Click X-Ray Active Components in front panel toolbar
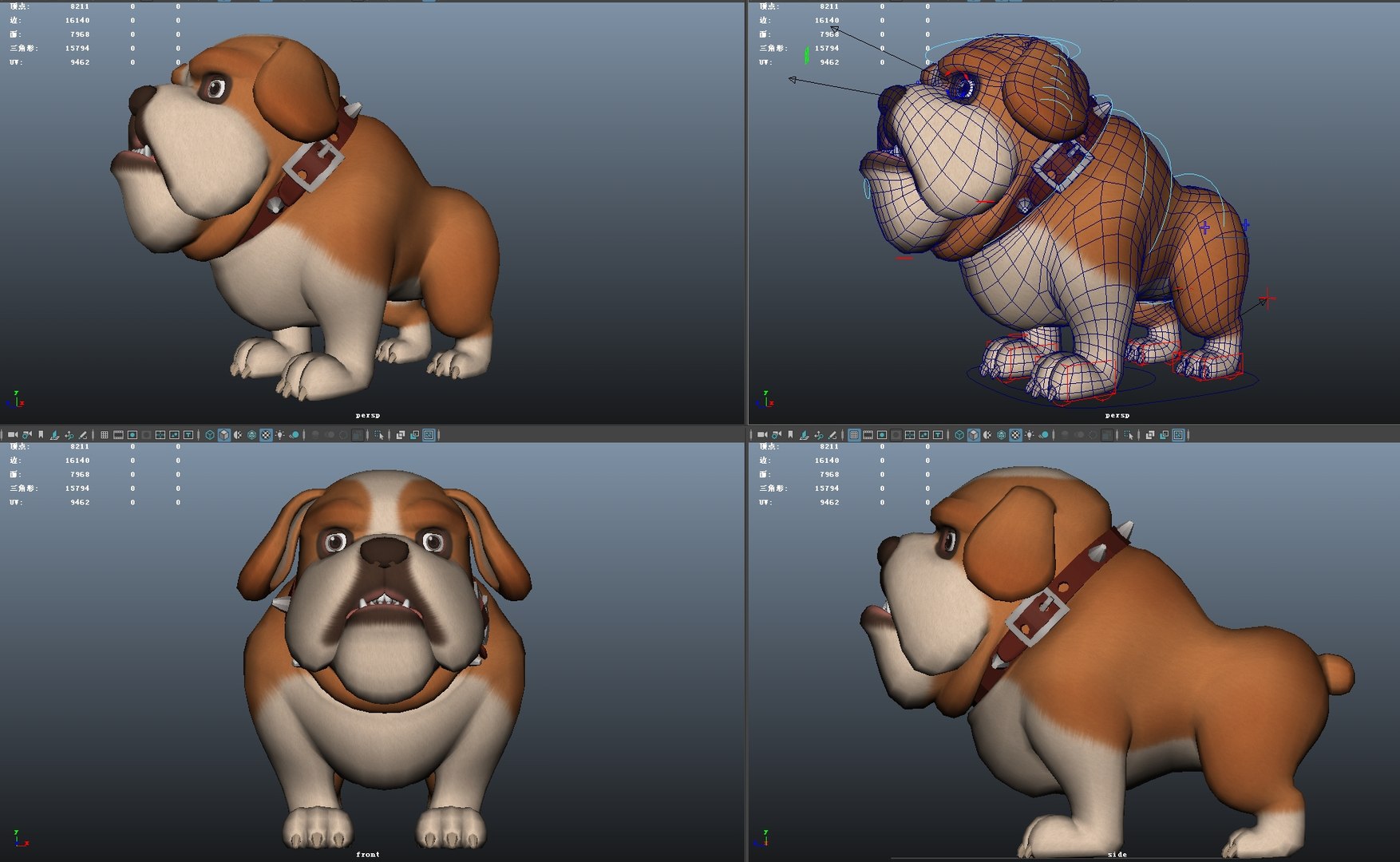This screenshot has height=862, width=1400. pyautogui.click(x=414, y=435)
